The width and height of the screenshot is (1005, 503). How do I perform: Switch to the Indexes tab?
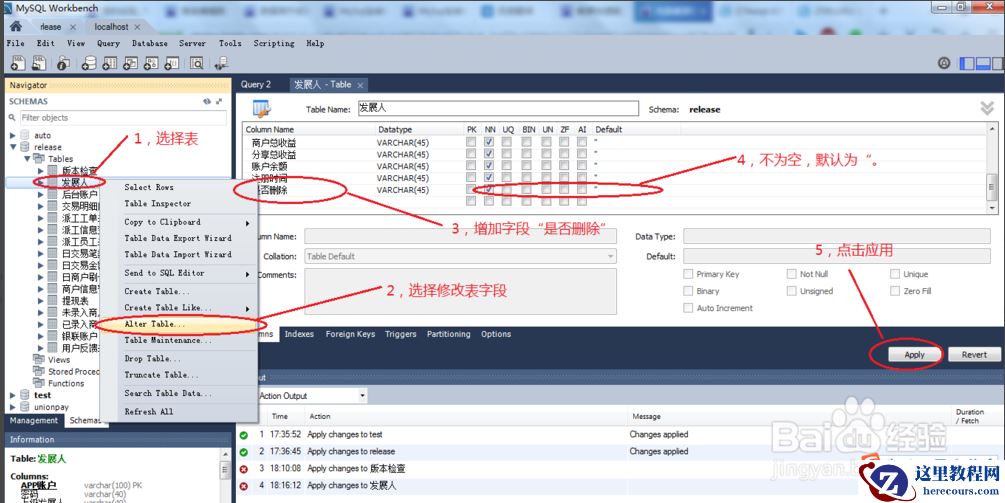click(x=299, y=334)
